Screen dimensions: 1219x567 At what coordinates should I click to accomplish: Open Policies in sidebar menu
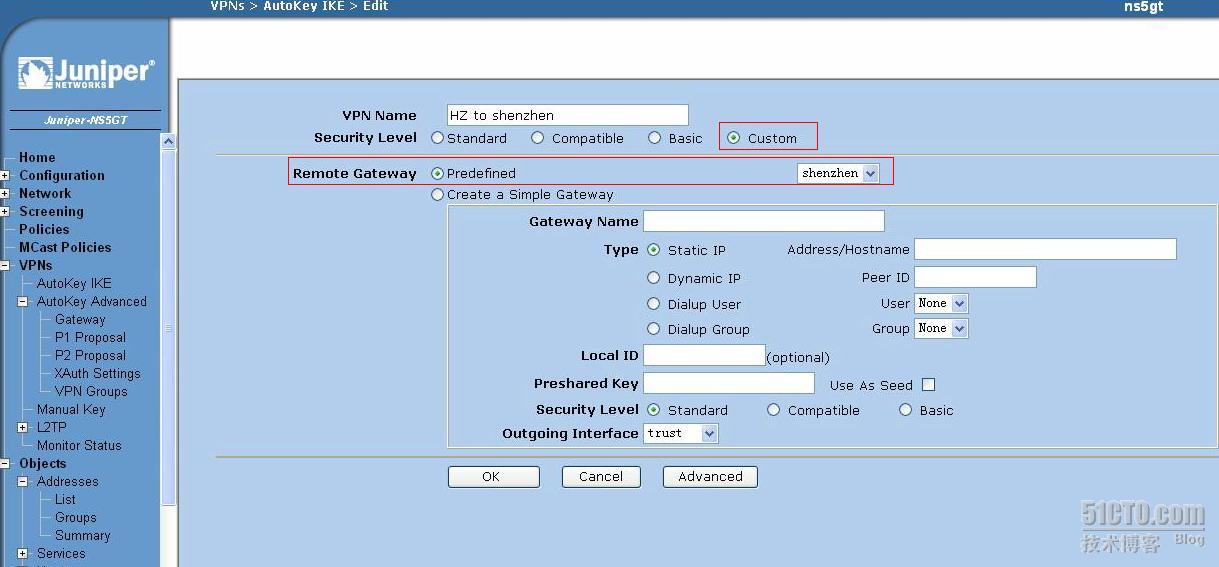[x=44, y=229]
